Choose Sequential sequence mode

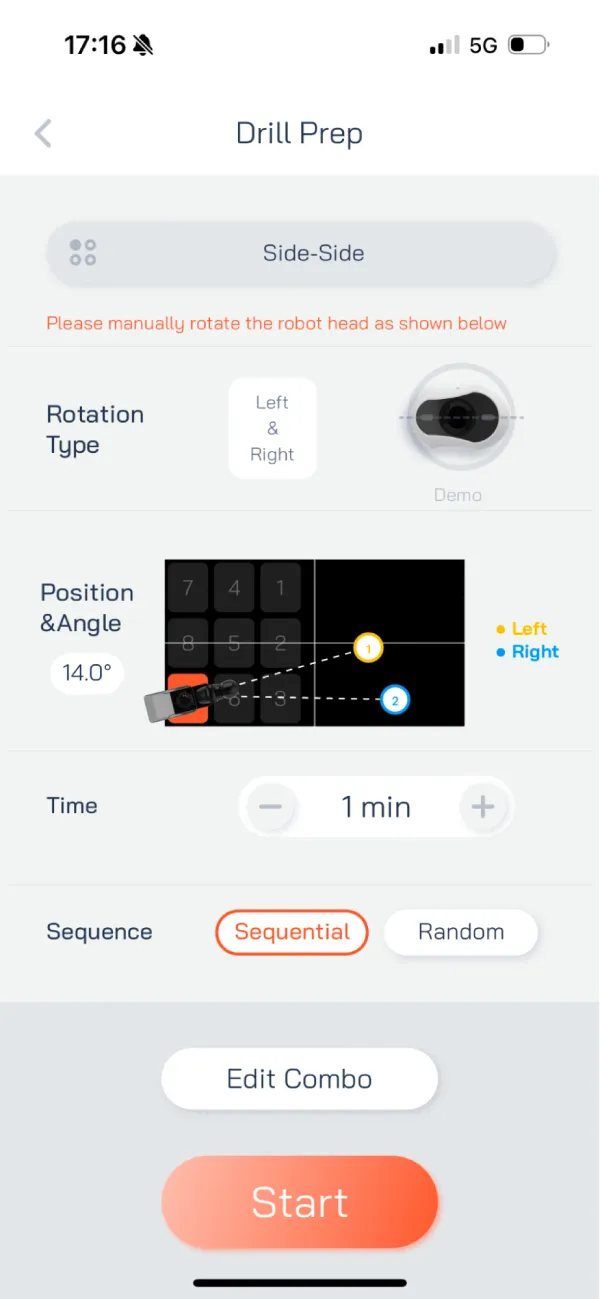292,932
